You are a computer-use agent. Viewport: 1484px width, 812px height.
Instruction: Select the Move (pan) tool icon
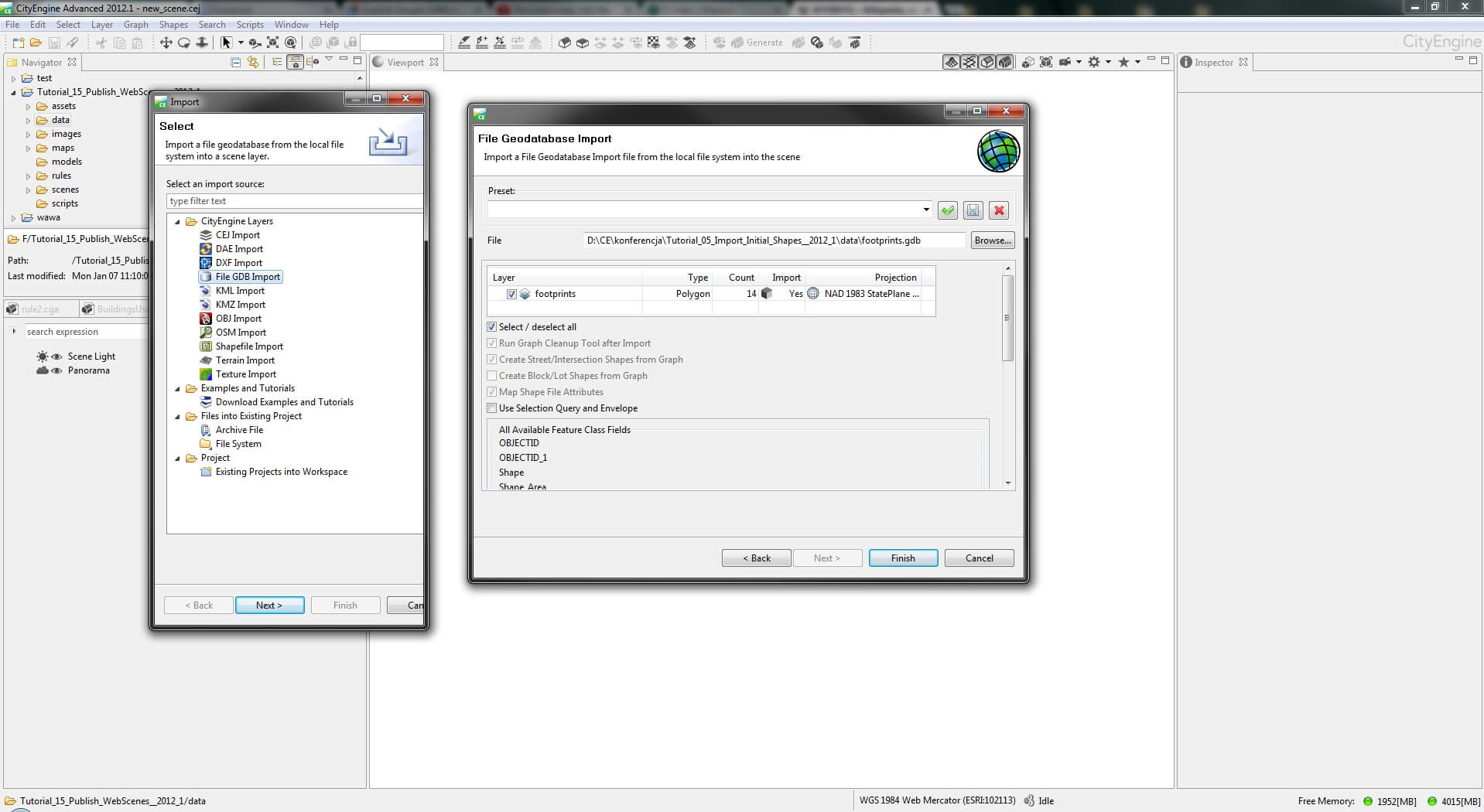tap(166, 43)
